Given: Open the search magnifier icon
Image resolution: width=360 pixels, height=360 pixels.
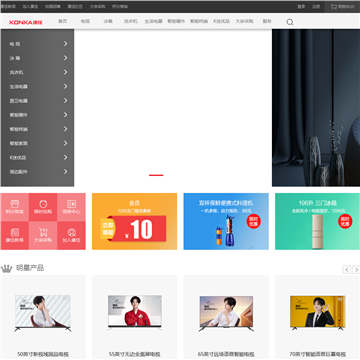Looking at the screenshot, I should 290,22.
